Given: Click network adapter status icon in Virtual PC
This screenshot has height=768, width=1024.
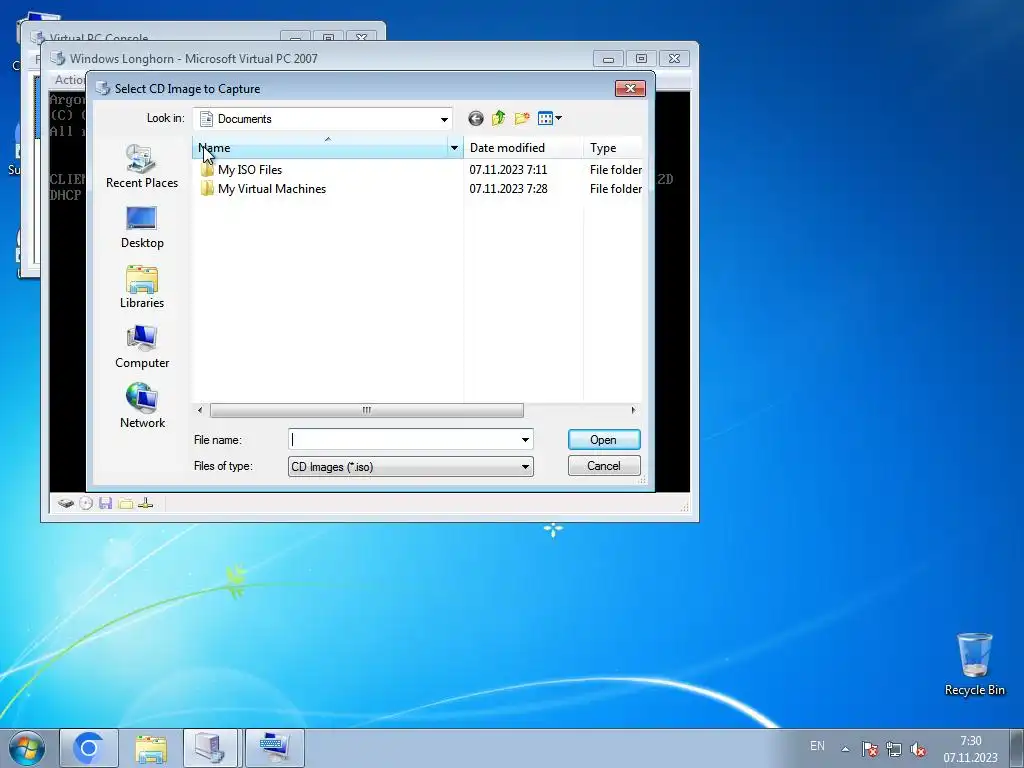Looking at the screenshot, I should (x=146, y=504).
